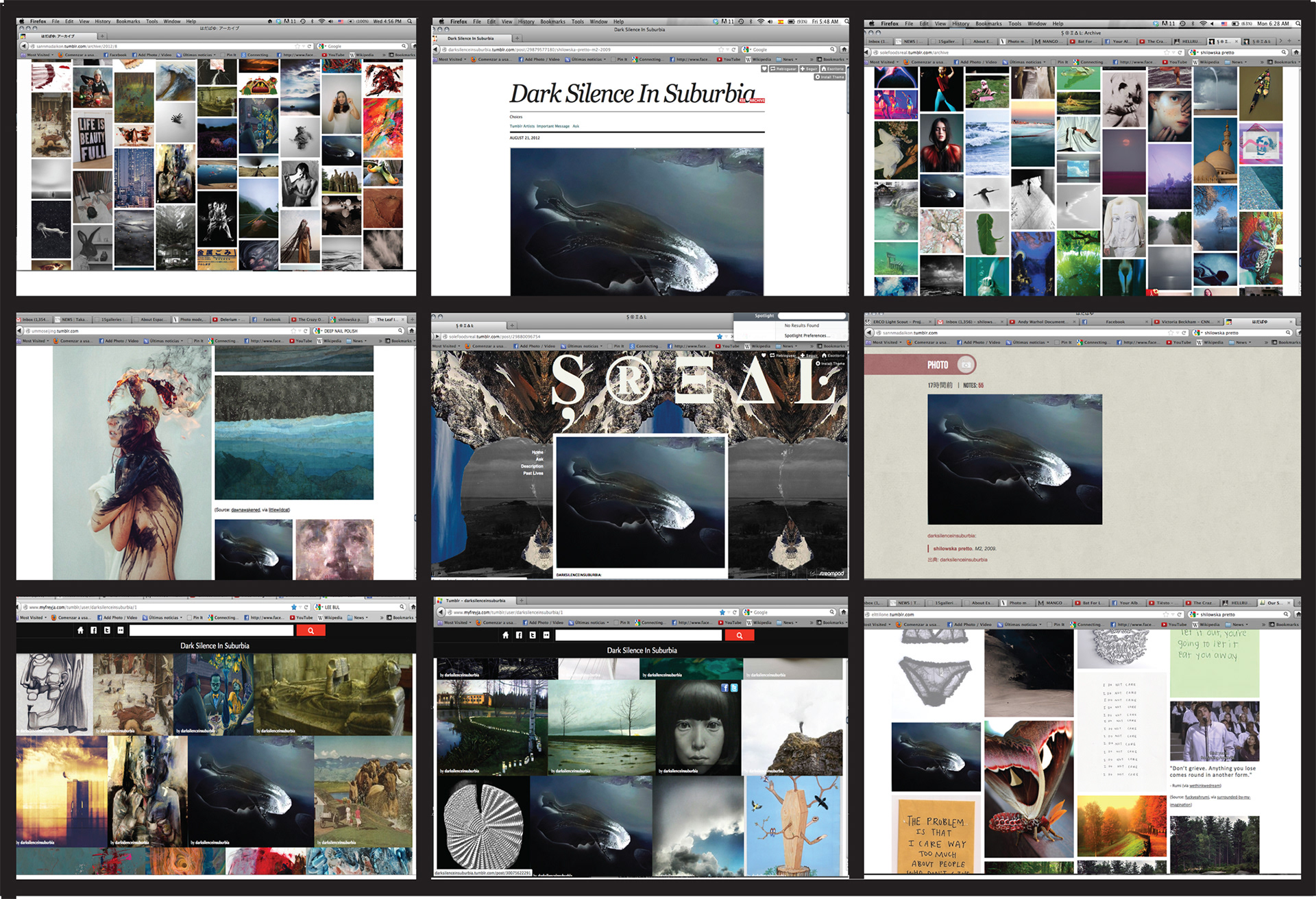Expand Most Visited in the darksilenceinsuburbia post window
Image resolution: width=1316 pixels, height=899 pixels.
(x=450, y=59)
